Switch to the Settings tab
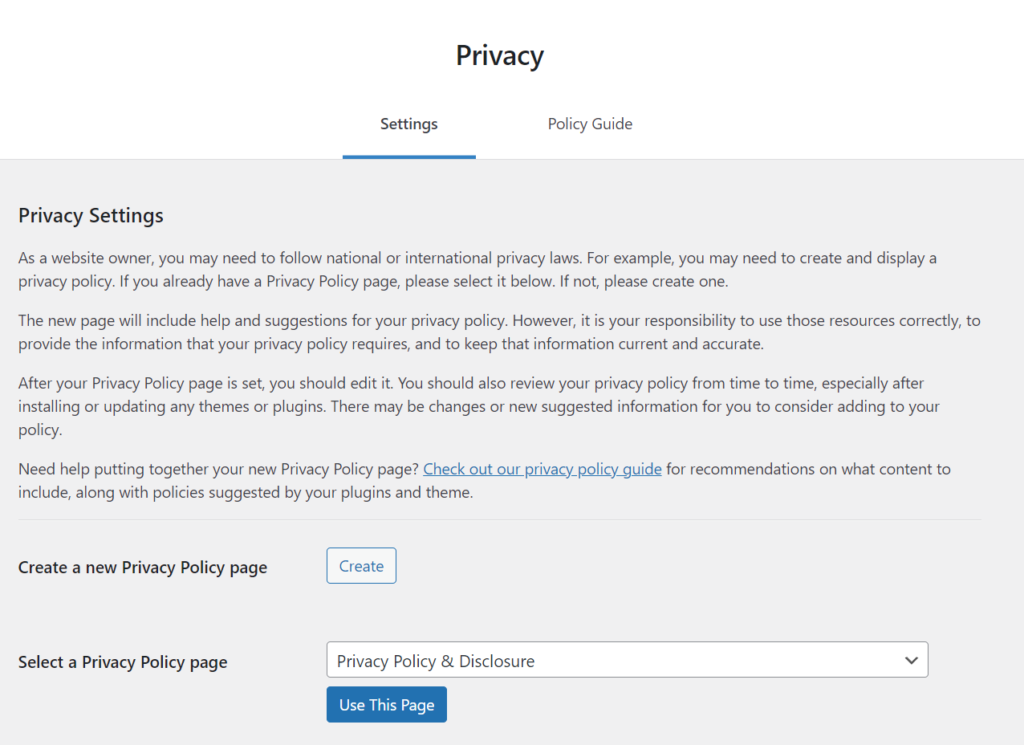The image size is (1024, 745). pyautogui.click(x=409, y=124)
